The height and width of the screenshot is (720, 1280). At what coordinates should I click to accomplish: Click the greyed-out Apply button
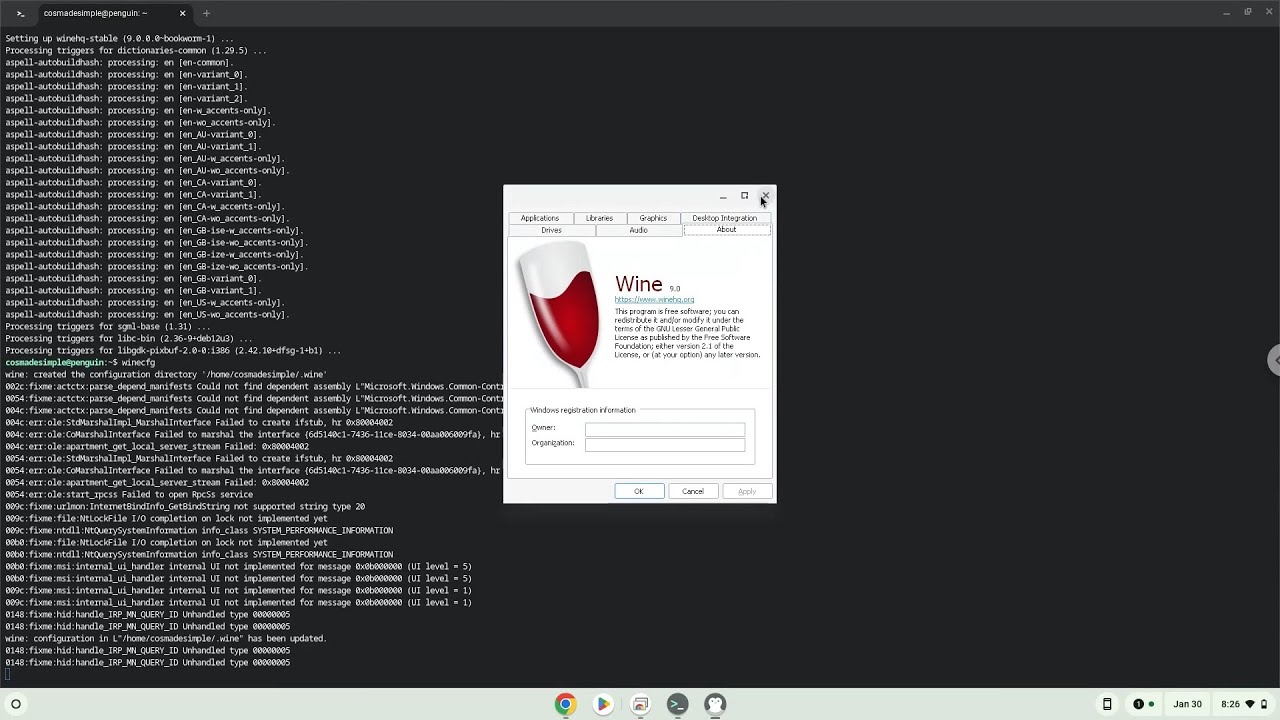(747, 491)
